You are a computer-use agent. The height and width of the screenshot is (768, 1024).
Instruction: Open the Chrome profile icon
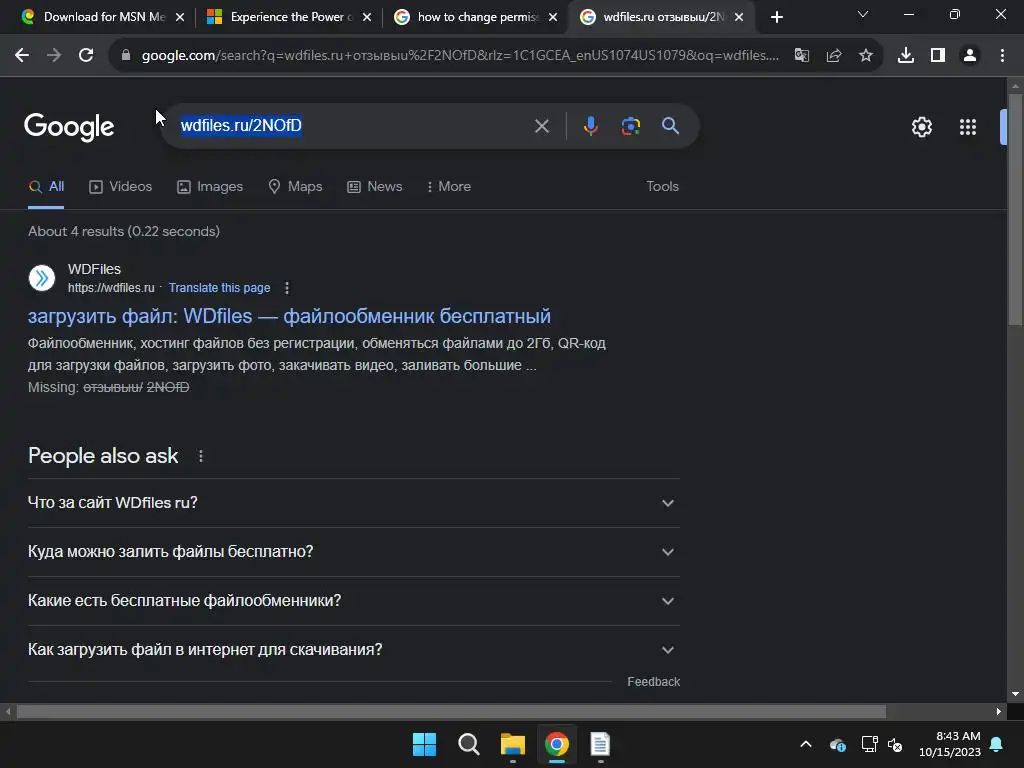pos(970,56)
